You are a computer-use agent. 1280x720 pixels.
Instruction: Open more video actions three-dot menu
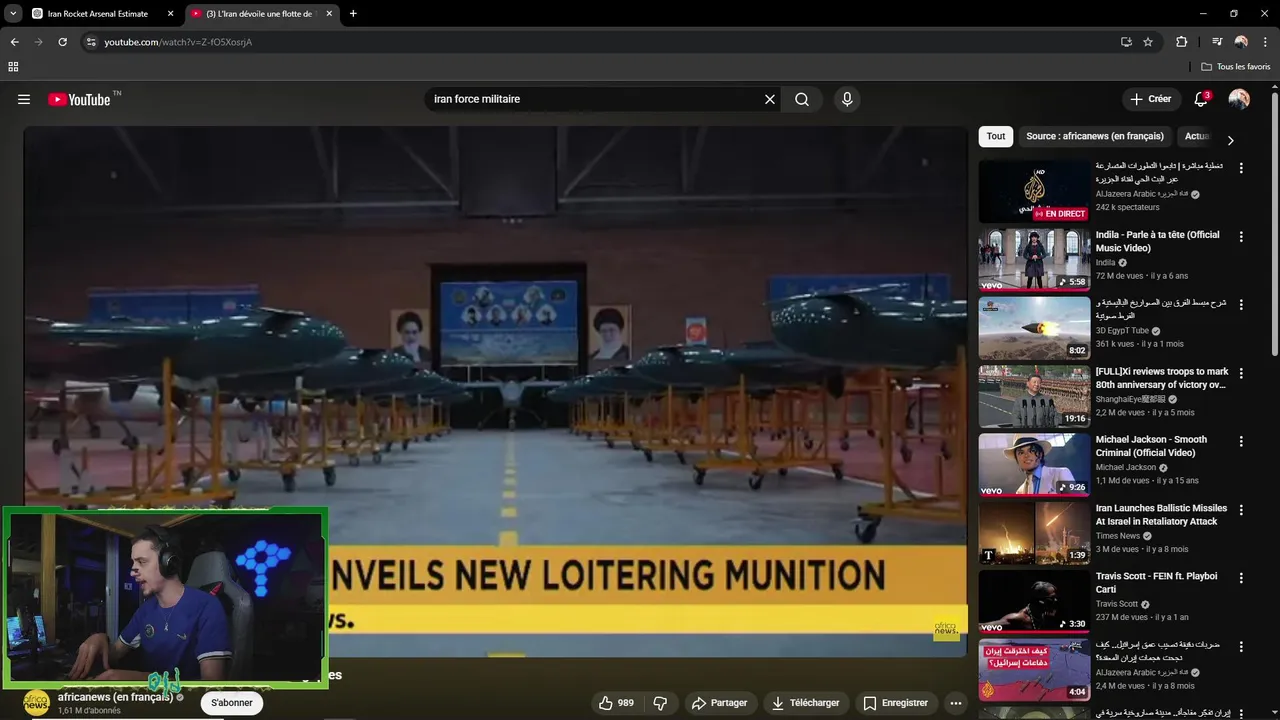pyautogui.click(x=956, y=703)
